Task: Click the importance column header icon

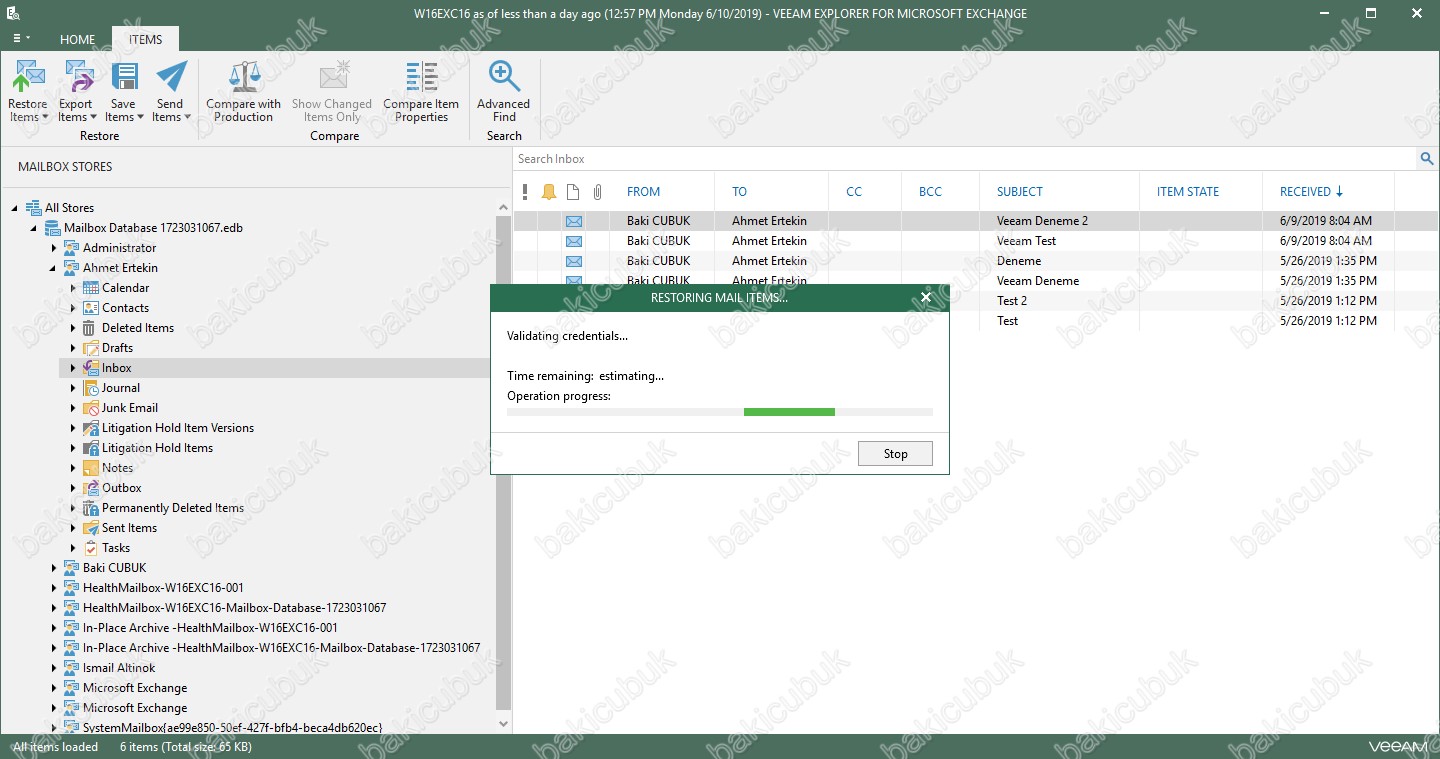Action: click(525, 192)
